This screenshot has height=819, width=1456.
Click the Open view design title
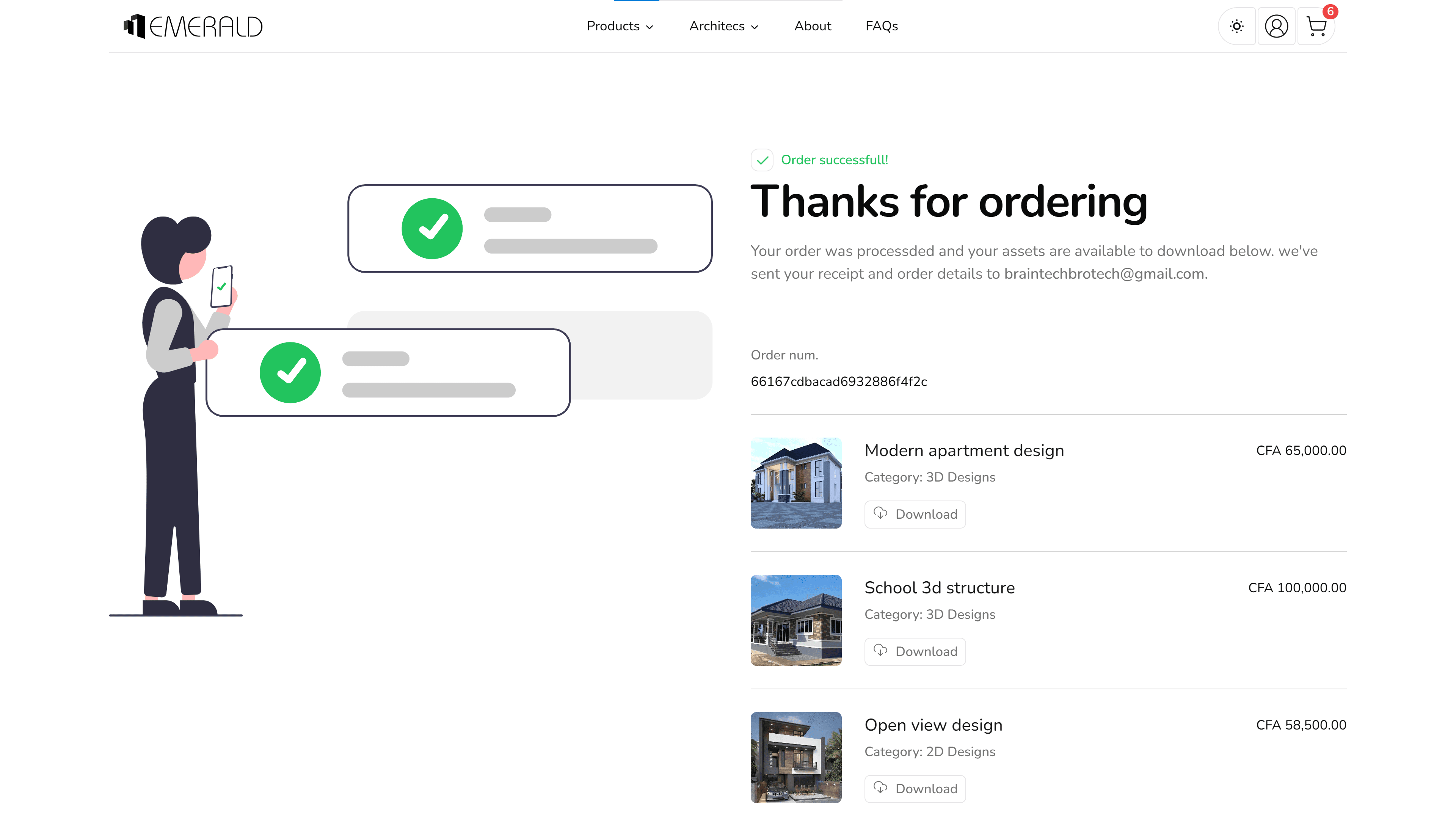[x=933, y=725]
